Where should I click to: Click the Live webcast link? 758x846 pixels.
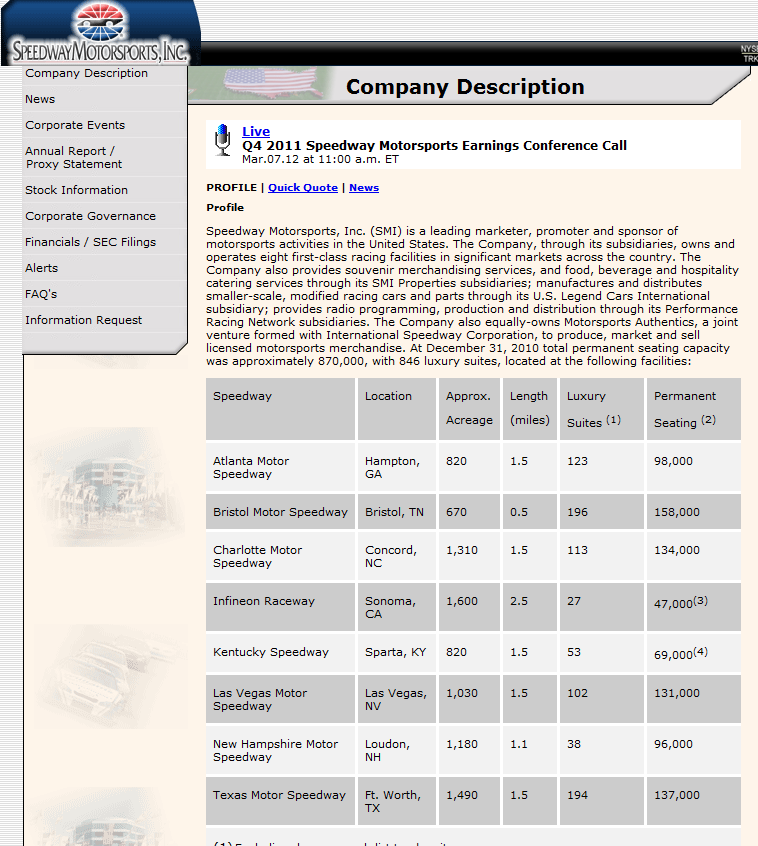pyautogui.click(x=256, y=131)
